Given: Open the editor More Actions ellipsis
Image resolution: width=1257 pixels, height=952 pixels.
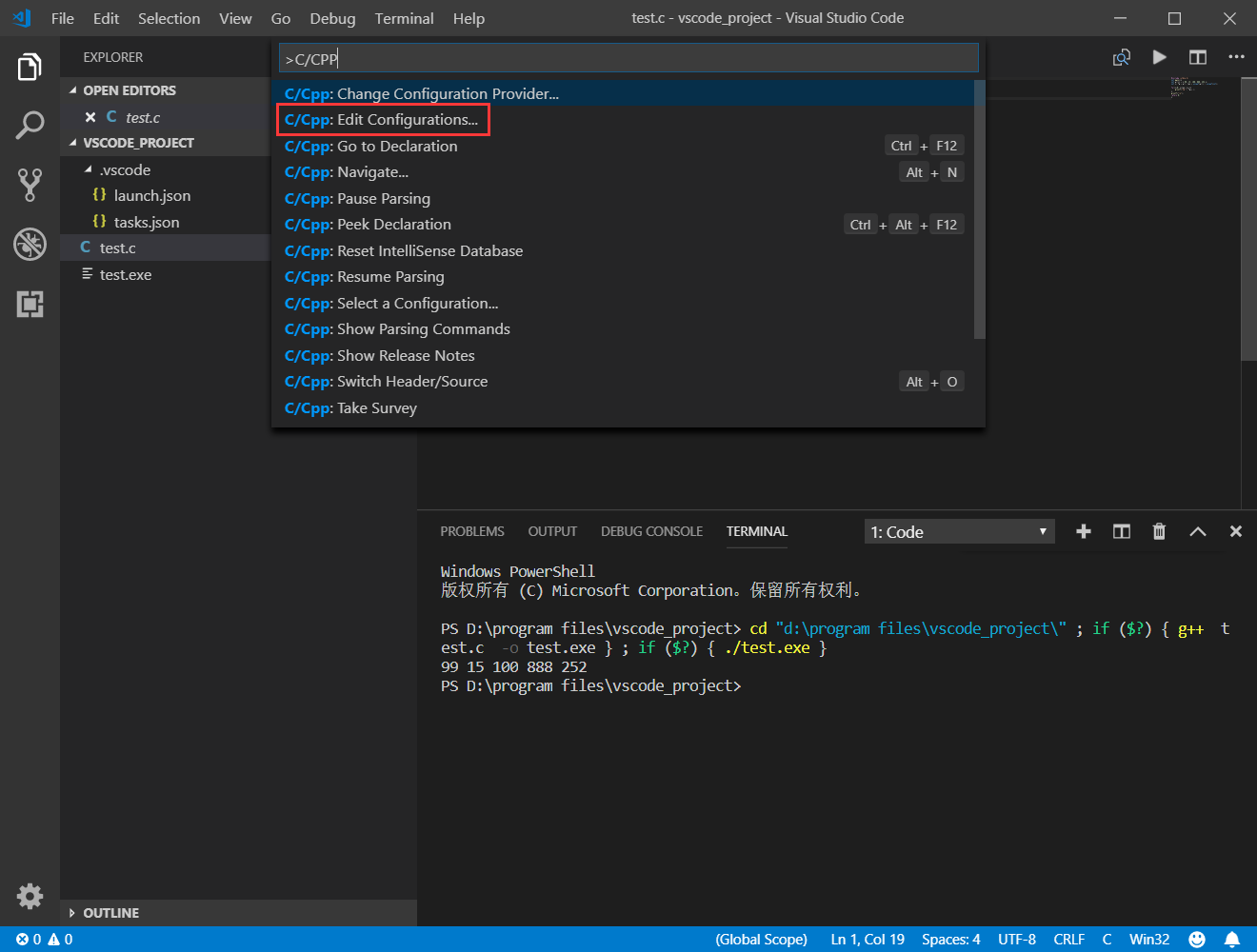Looking at the screenshot, I should [x=1236, y=57].
